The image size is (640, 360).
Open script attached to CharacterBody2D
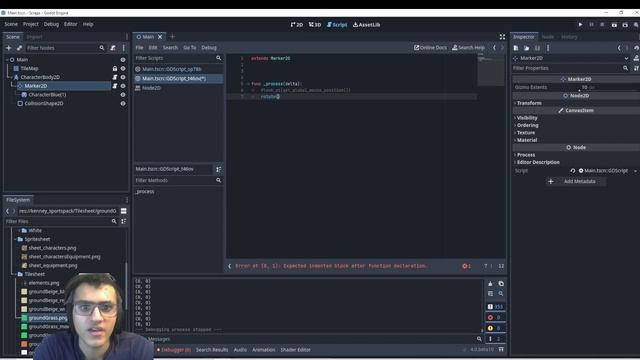(x=115, y=77)
